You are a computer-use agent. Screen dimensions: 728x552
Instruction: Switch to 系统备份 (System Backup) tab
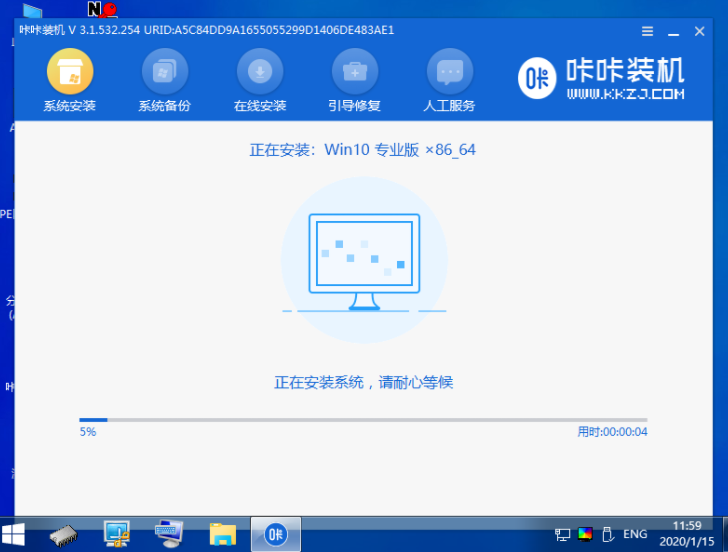point(164,80)
